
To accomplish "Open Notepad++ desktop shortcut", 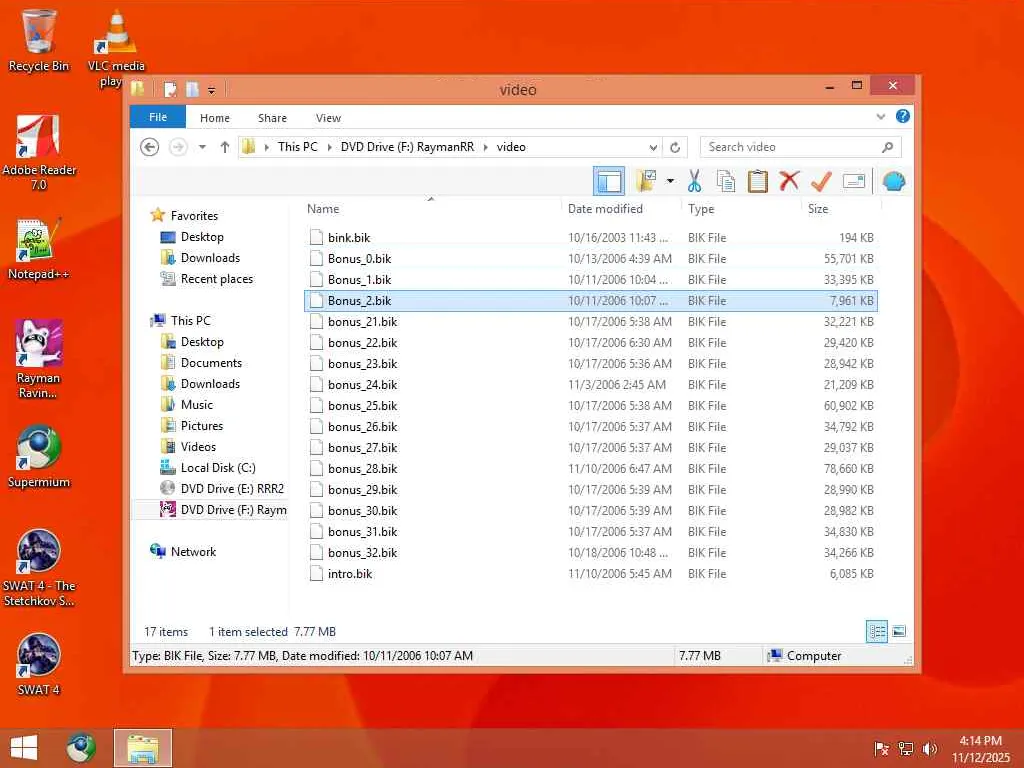I will 39,249.
